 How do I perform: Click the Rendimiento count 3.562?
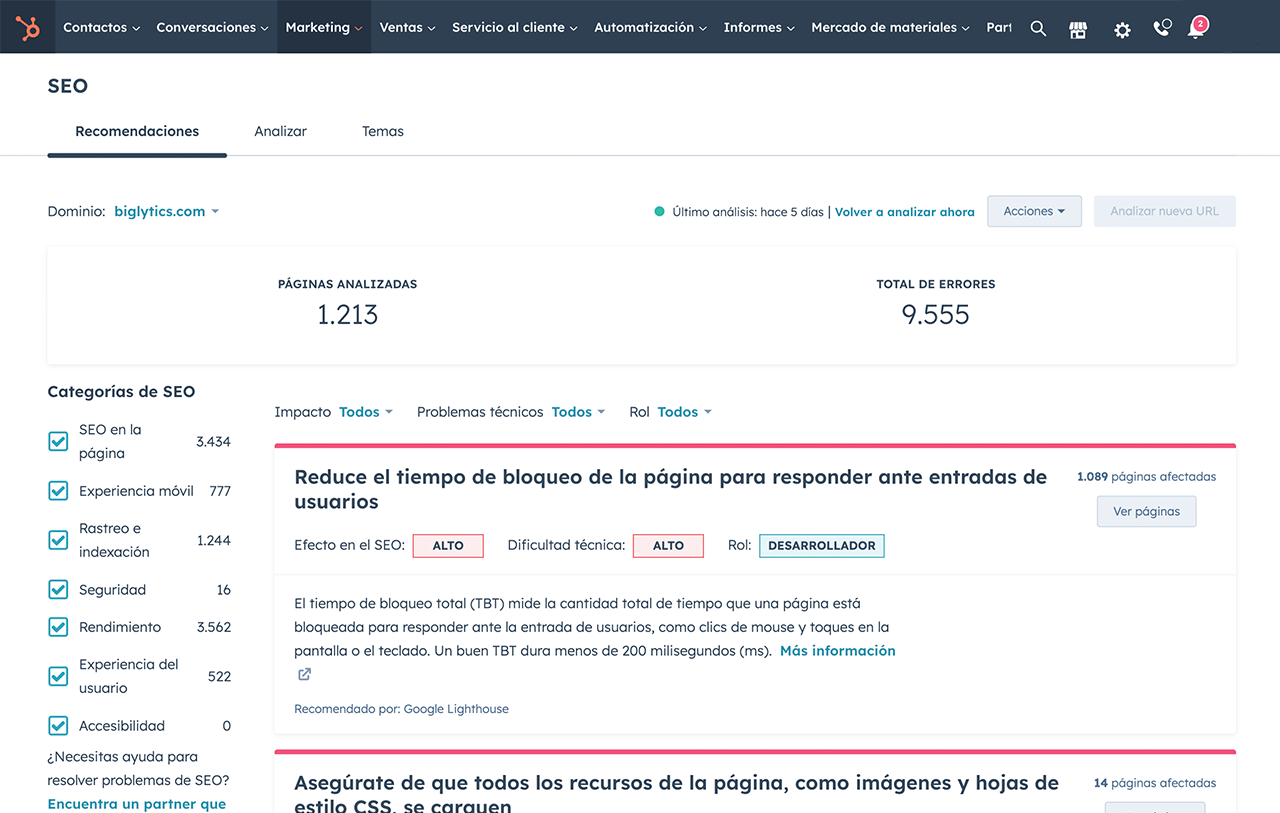[x=213, y=627]
